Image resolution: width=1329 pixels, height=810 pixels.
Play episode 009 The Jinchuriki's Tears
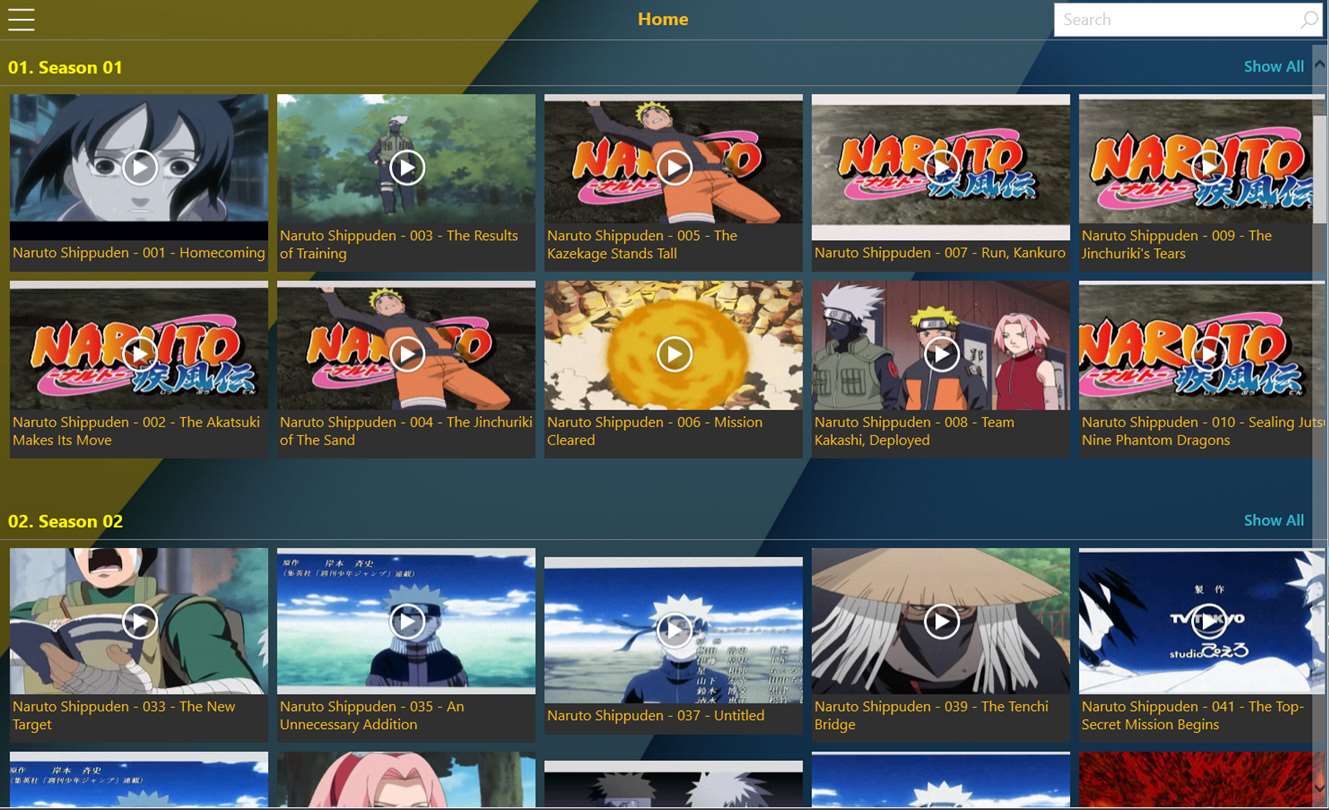pos(1208,167)
